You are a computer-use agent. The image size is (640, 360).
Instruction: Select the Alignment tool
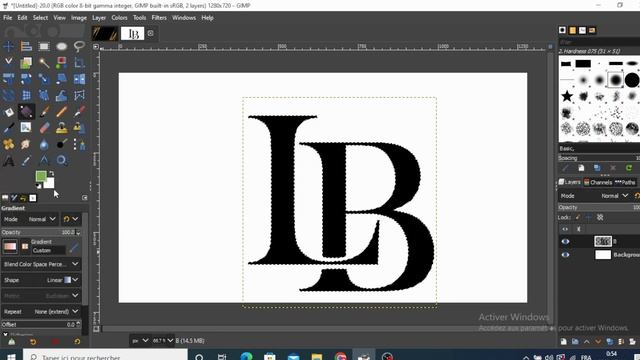(26, 46)
